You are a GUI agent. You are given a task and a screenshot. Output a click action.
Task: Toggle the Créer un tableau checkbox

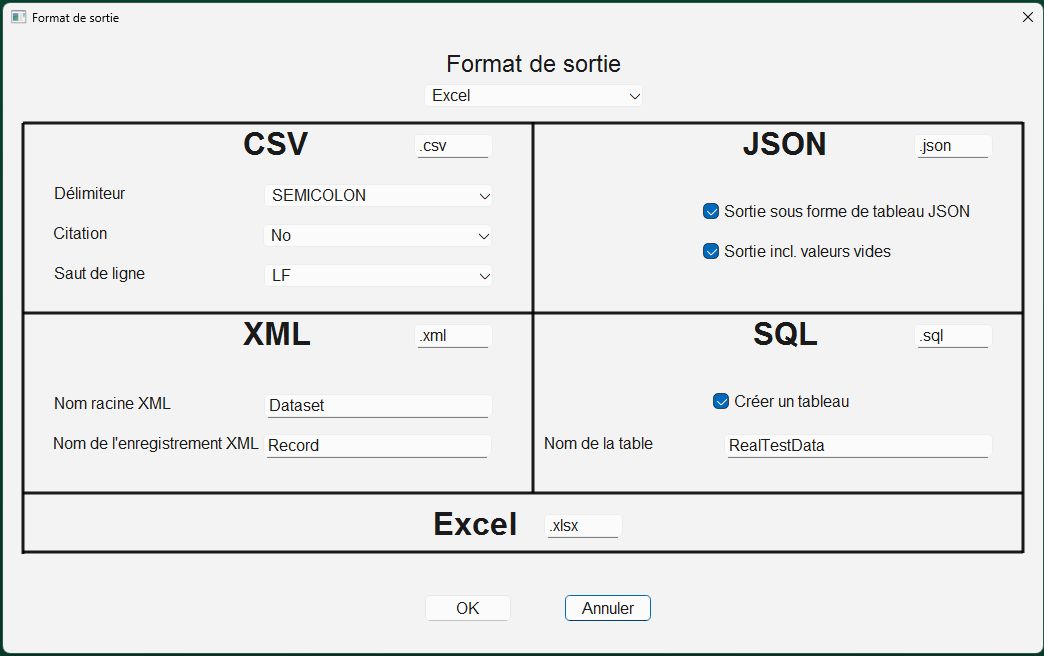click(x=721, y=402)
